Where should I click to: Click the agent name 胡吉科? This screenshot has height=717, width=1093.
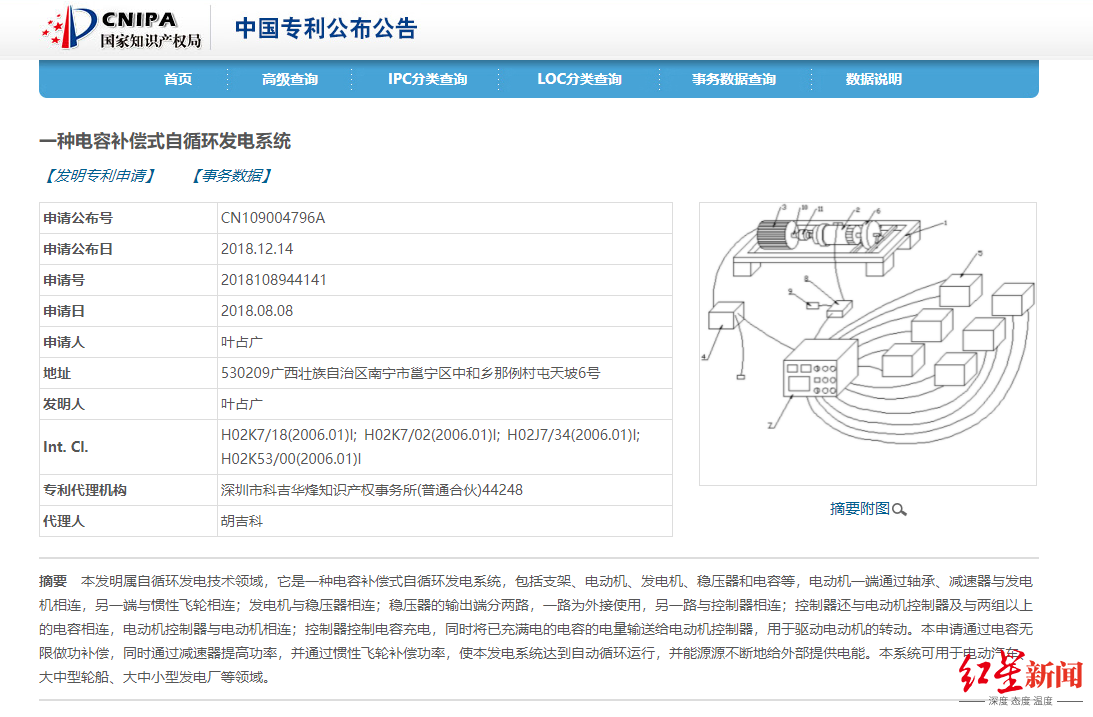click(x=241, y=521)
